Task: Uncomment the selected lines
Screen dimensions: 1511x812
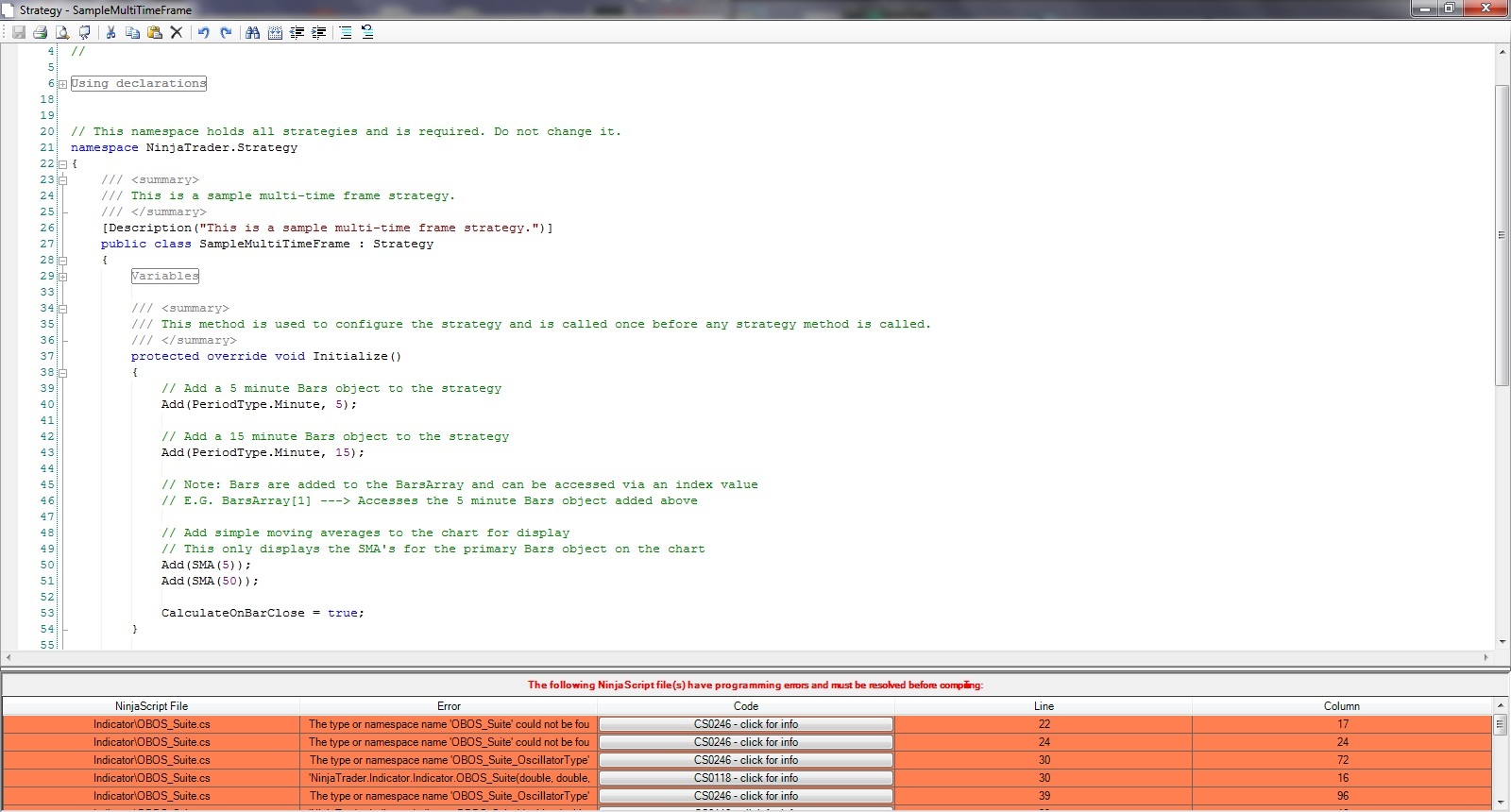Action: (x=367, y=32)
